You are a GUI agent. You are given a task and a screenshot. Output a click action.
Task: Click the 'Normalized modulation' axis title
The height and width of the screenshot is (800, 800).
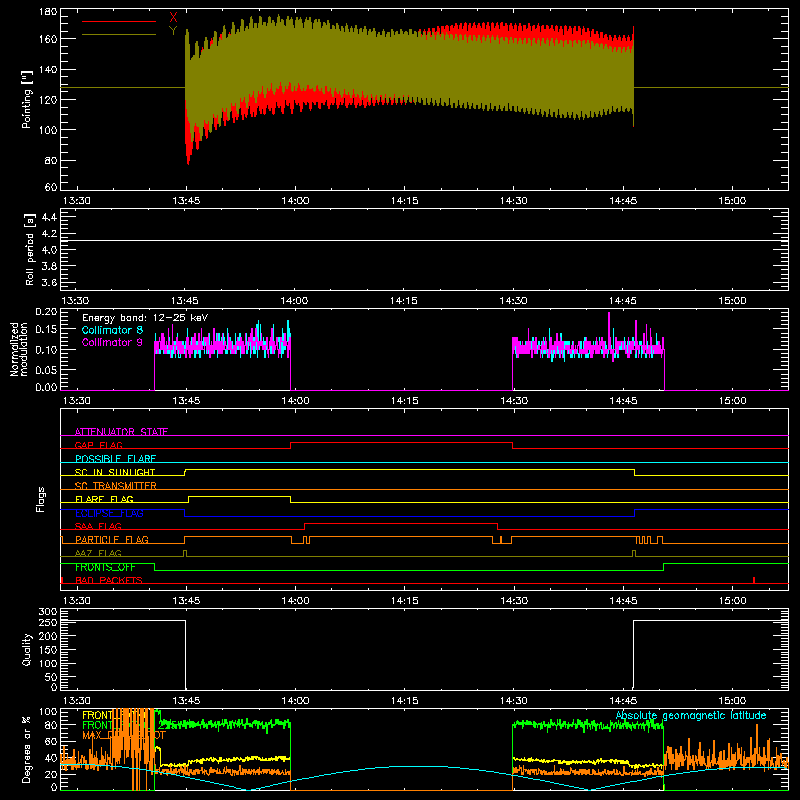19,349
